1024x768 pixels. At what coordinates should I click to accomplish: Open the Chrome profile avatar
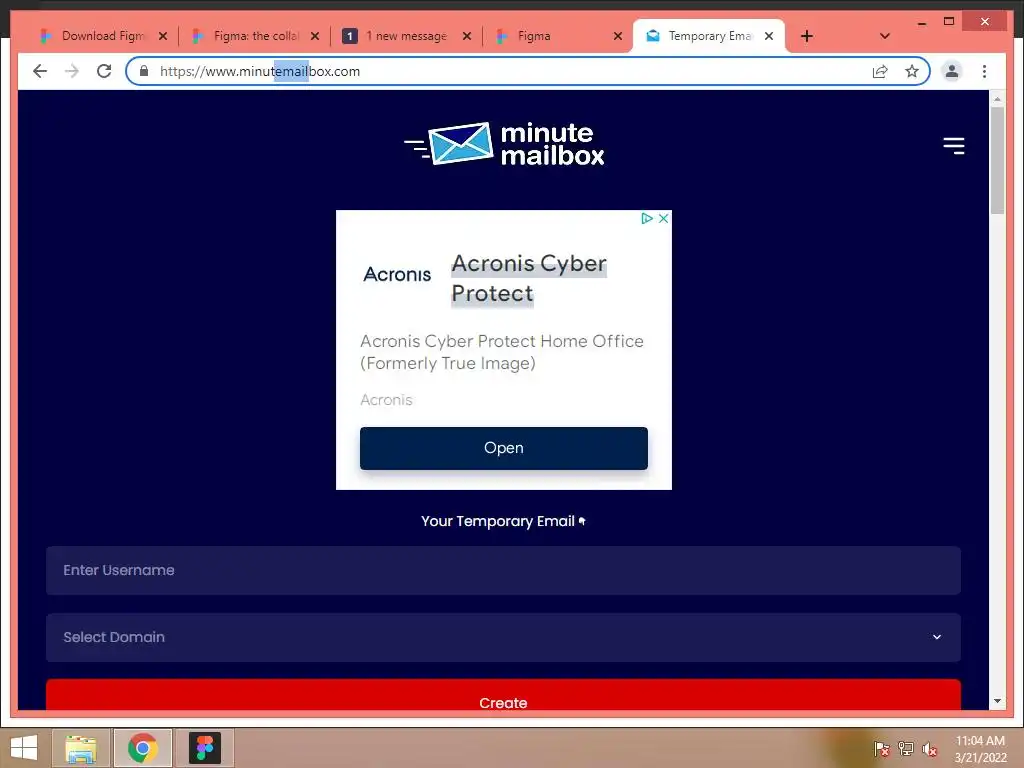point(952,71)
